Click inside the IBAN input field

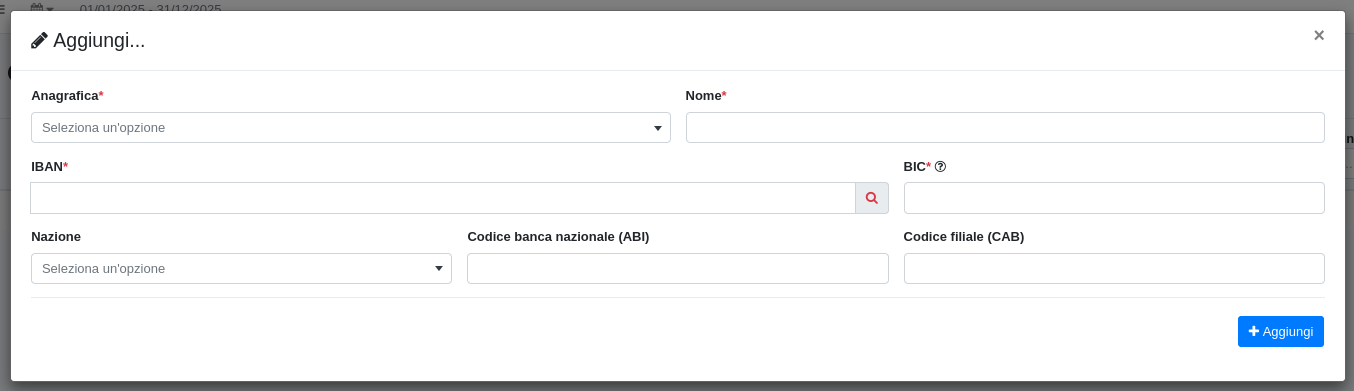443,198
